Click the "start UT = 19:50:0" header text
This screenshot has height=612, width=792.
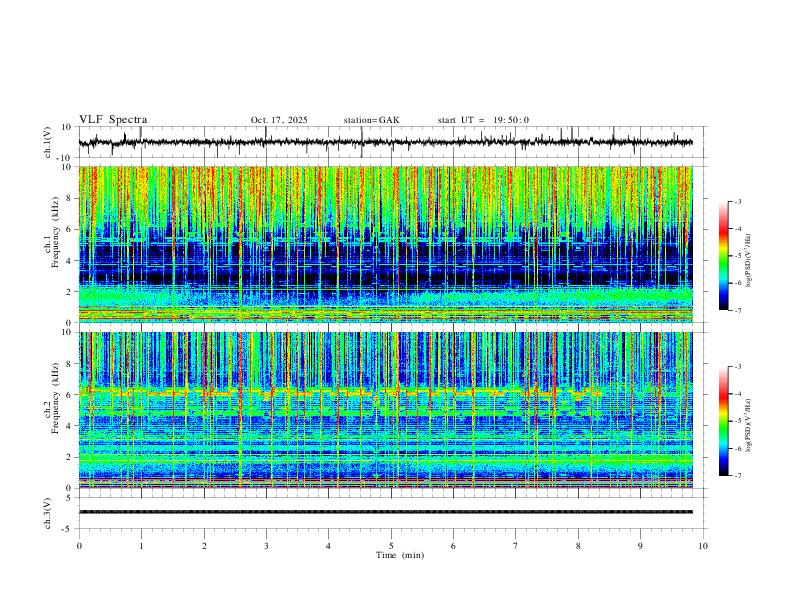click(x=483, y=120)
